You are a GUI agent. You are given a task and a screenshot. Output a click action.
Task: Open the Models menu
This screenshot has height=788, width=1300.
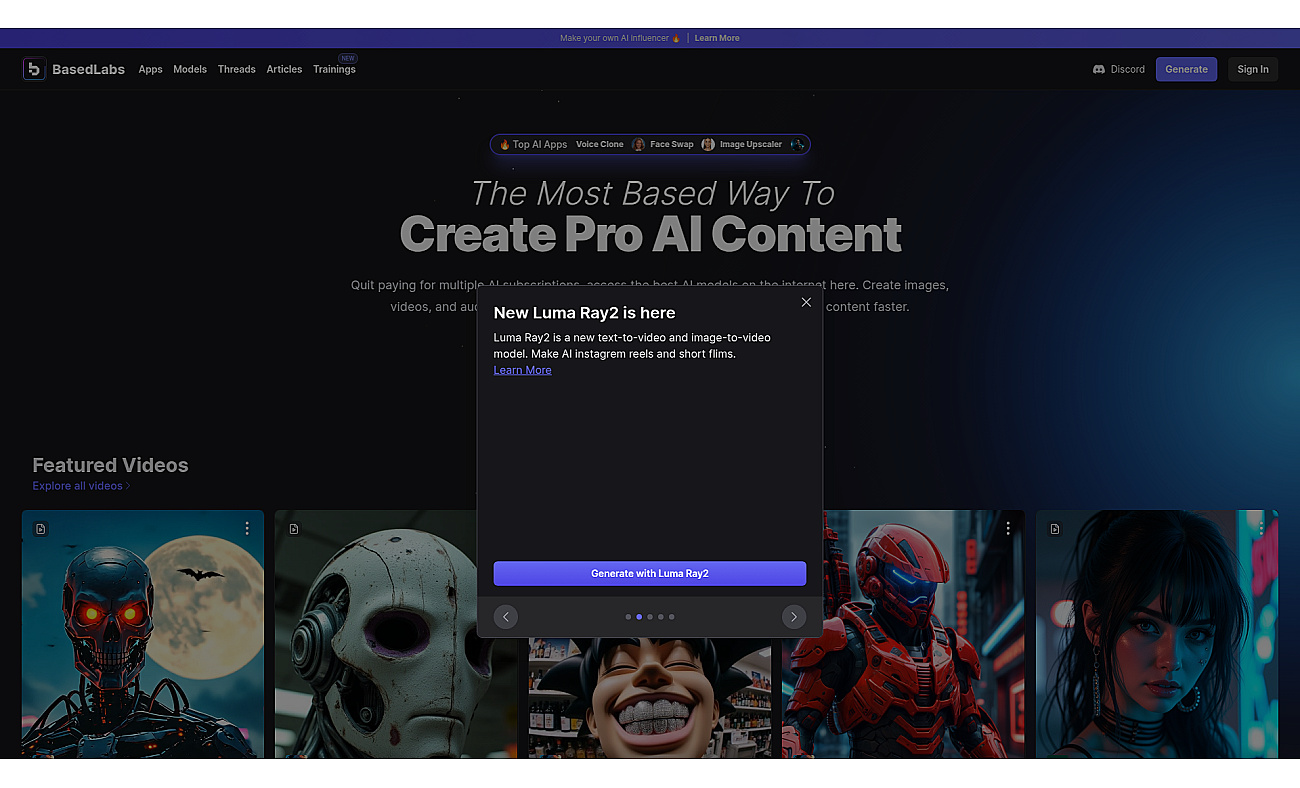[190, 69]
